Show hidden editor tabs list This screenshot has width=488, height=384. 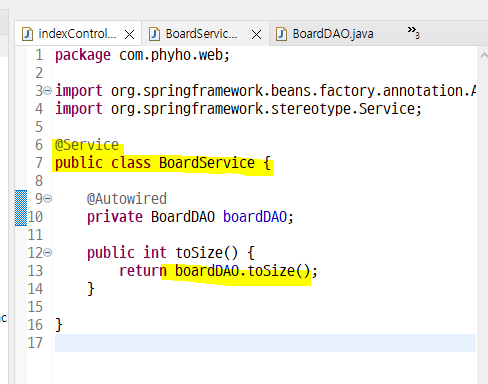click(413, 32)
